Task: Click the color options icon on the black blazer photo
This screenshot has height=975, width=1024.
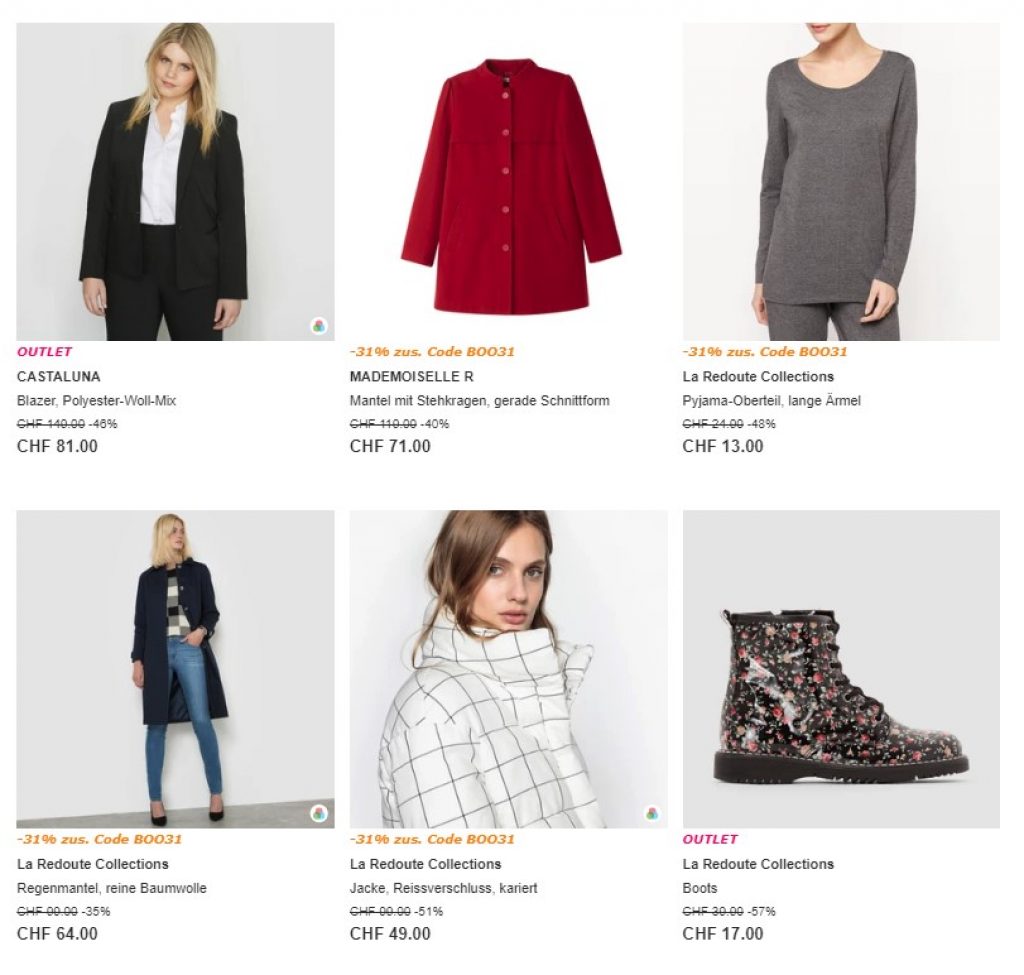Action: (318, 325)
